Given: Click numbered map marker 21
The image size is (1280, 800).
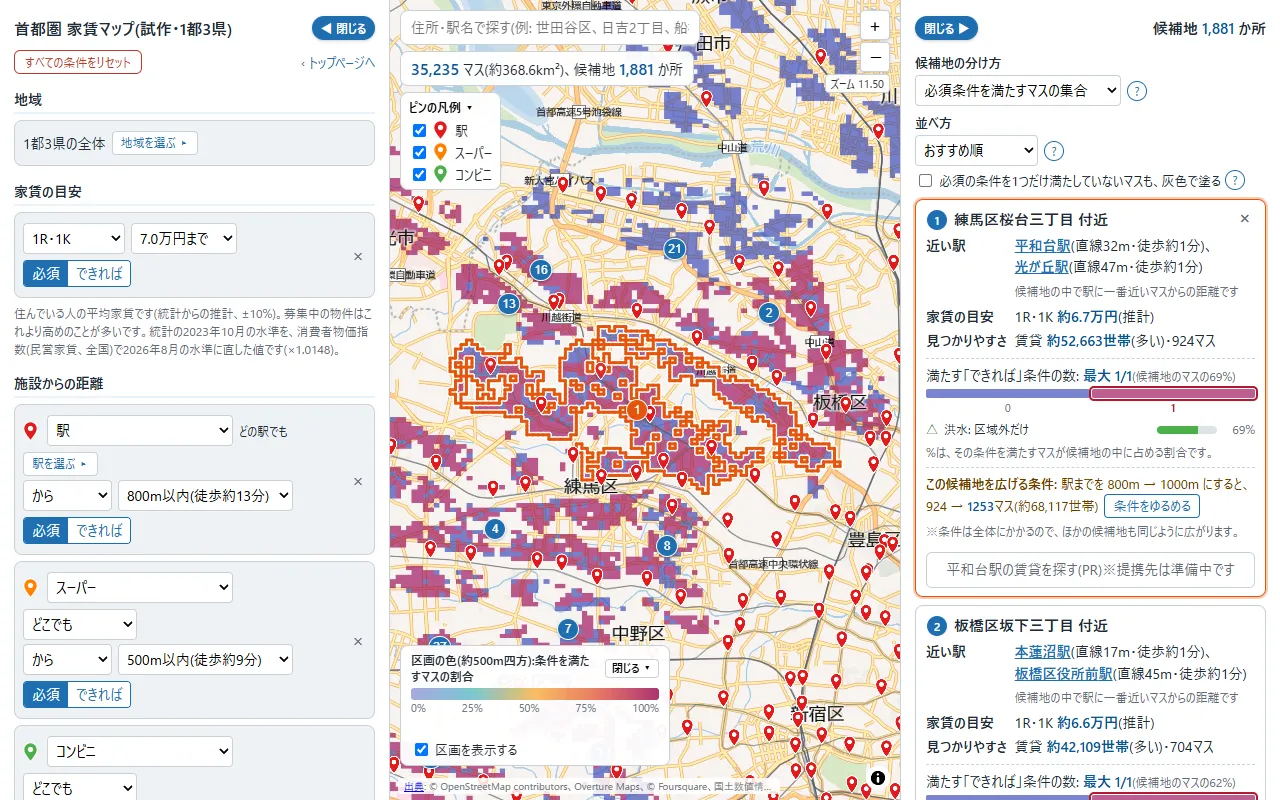Looking at the screenshot, I should (675, 248).
